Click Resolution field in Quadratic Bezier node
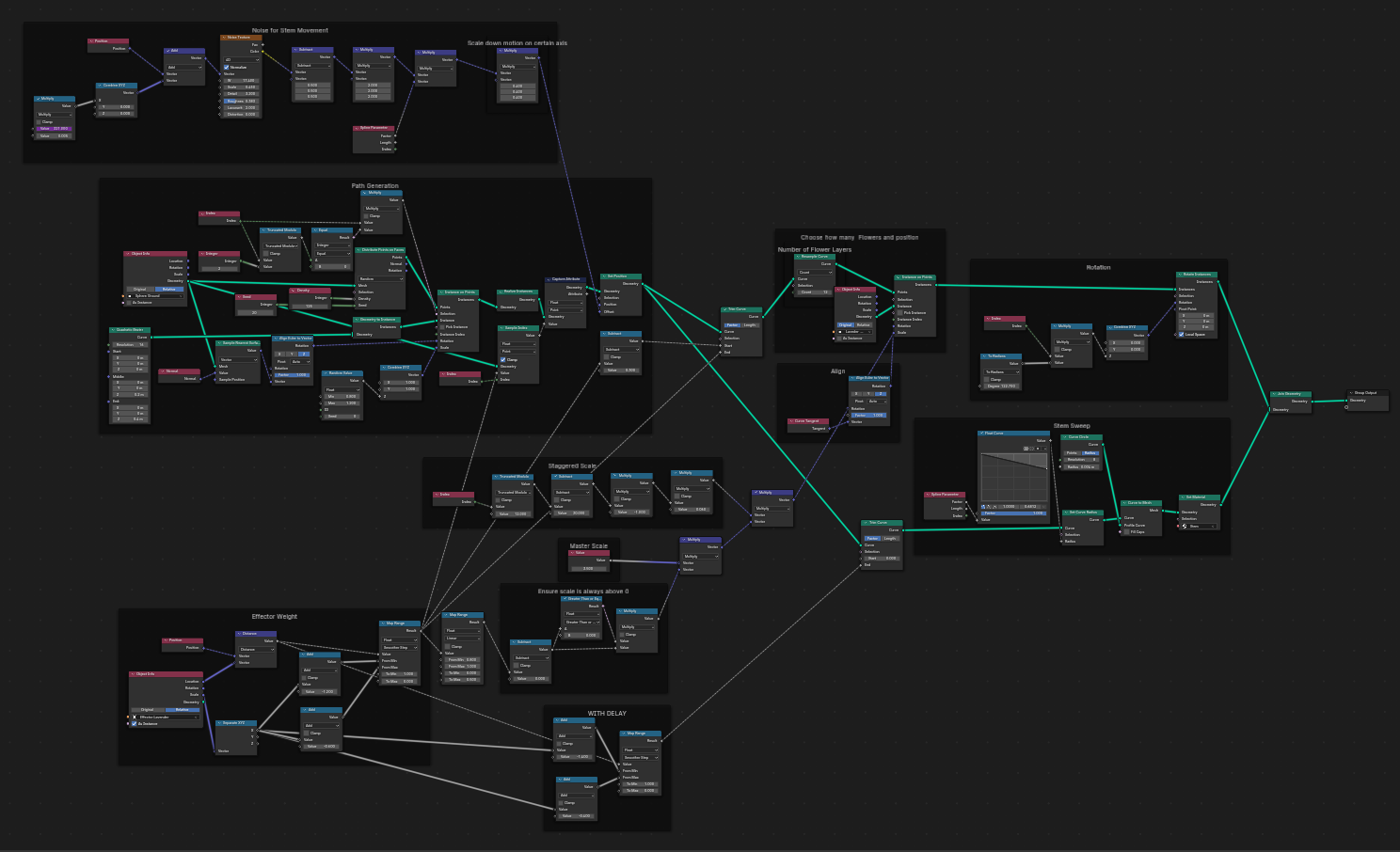 [130, 345]
